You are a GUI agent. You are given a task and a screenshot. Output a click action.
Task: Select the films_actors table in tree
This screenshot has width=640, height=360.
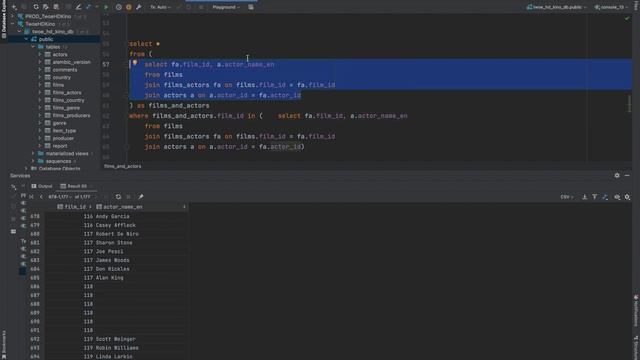coord(67,93)
